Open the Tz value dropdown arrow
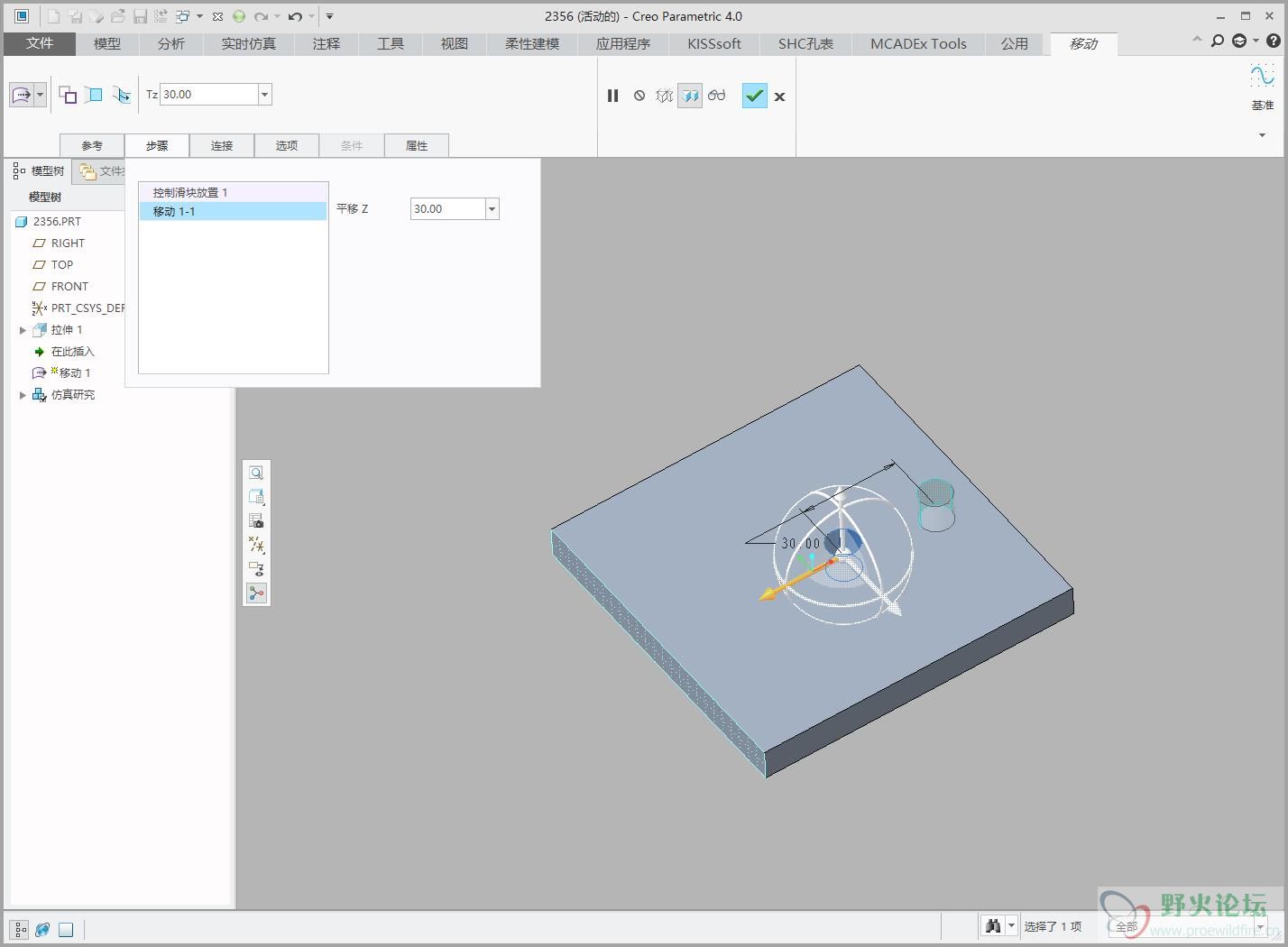This screenshot has width=1288, height=947. click(265, 95)
